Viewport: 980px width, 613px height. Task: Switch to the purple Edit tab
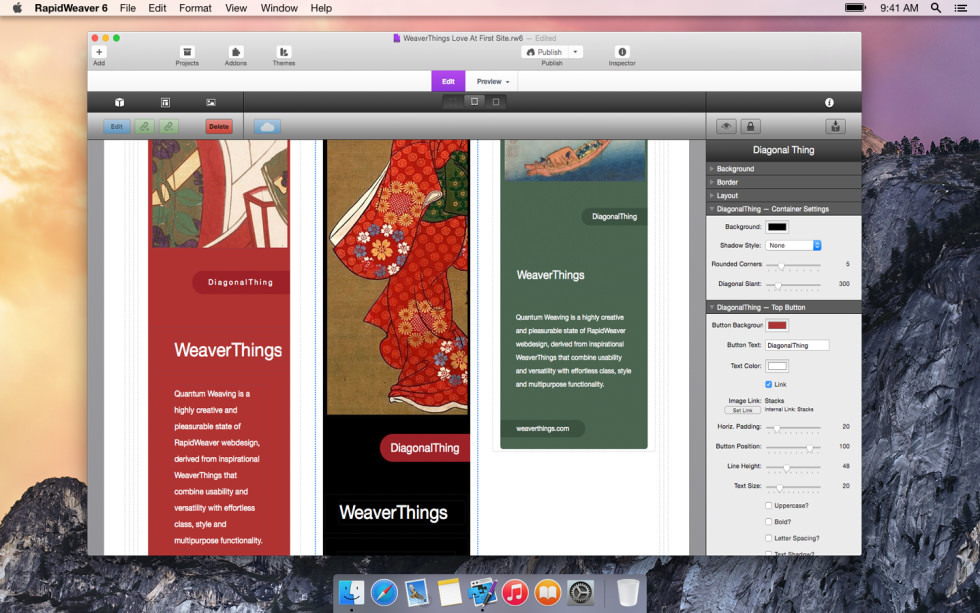point(448,82)
